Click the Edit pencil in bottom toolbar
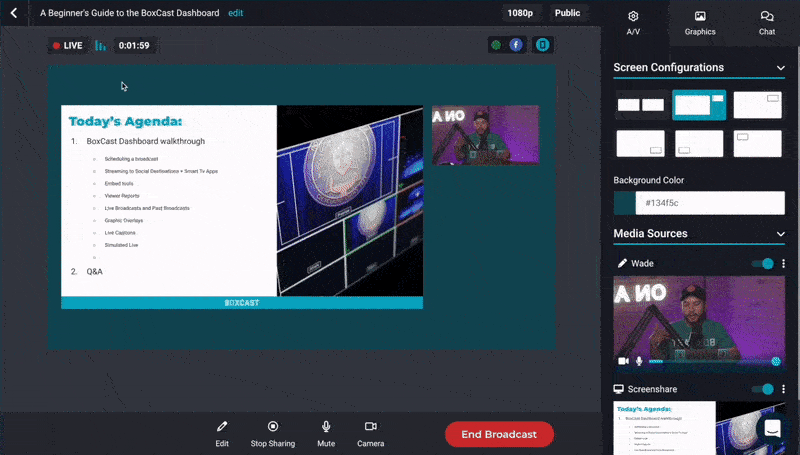The height and width of the screenshot is (455, 800). click(222, 433)
